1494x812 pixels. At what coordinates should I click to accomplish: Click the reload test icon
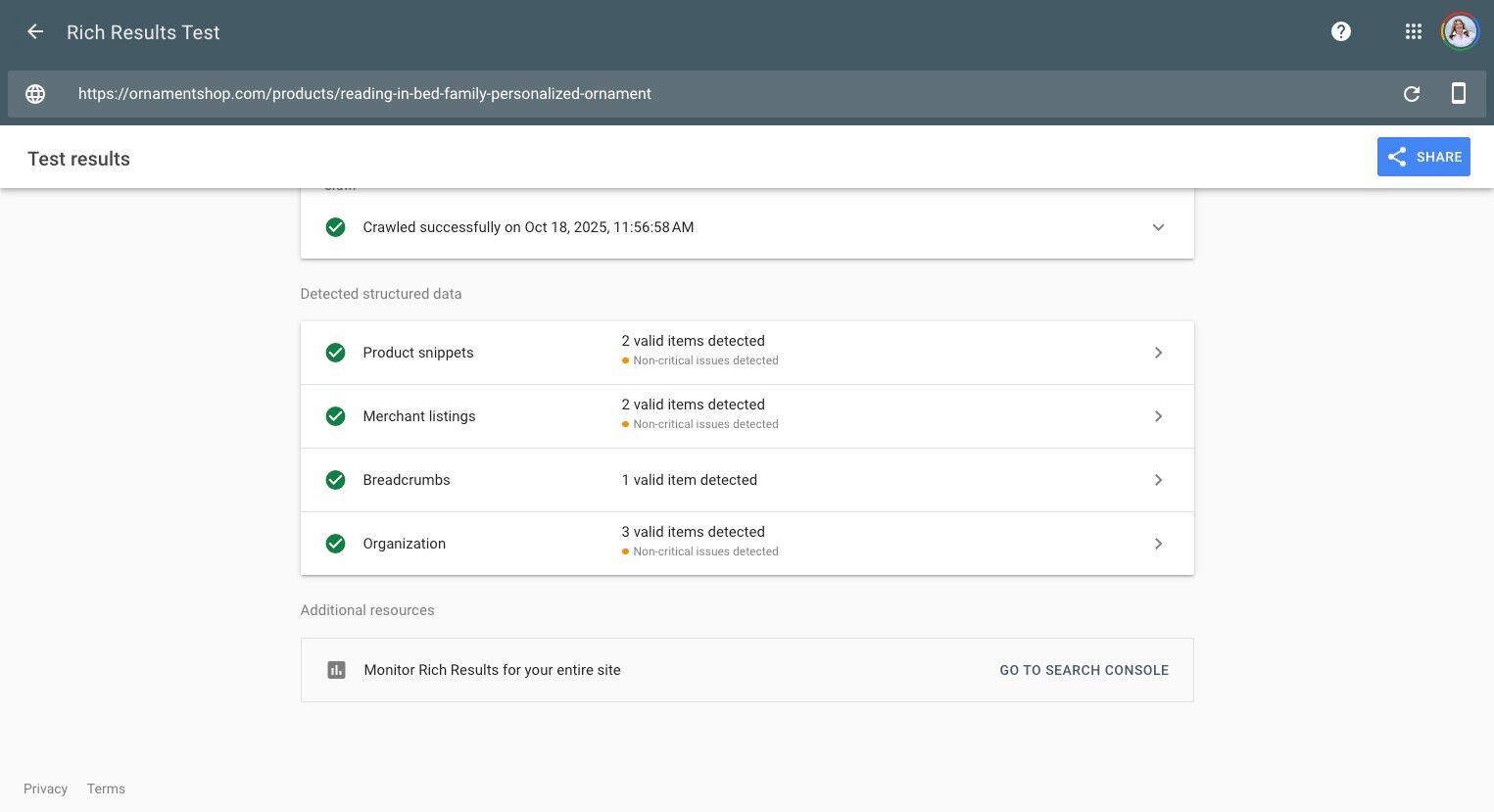tap(1412, 94)
